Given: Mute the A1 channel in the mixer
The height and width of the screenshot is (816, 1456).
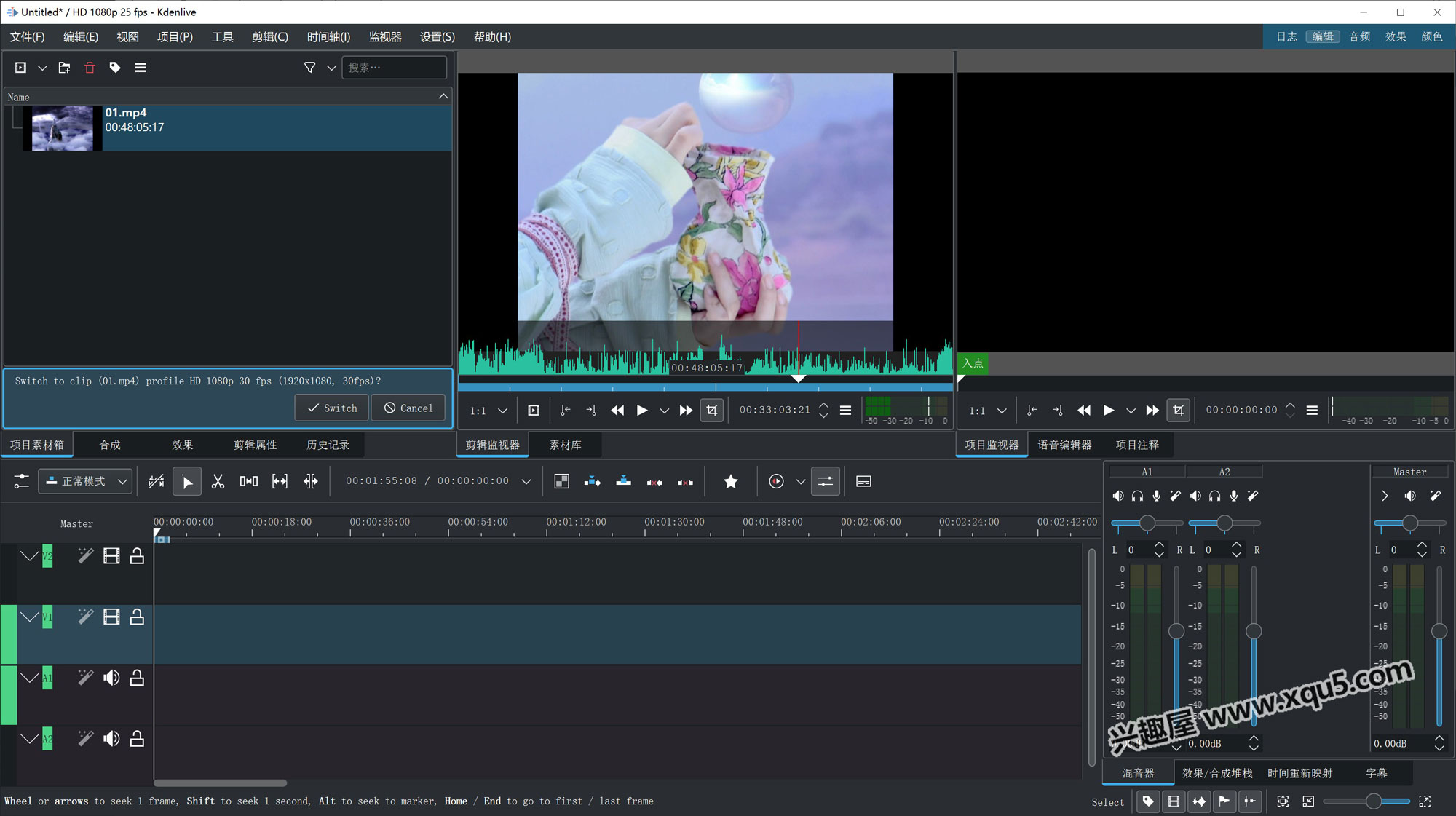Looking at the screenshot, I should coord(1118,496).
